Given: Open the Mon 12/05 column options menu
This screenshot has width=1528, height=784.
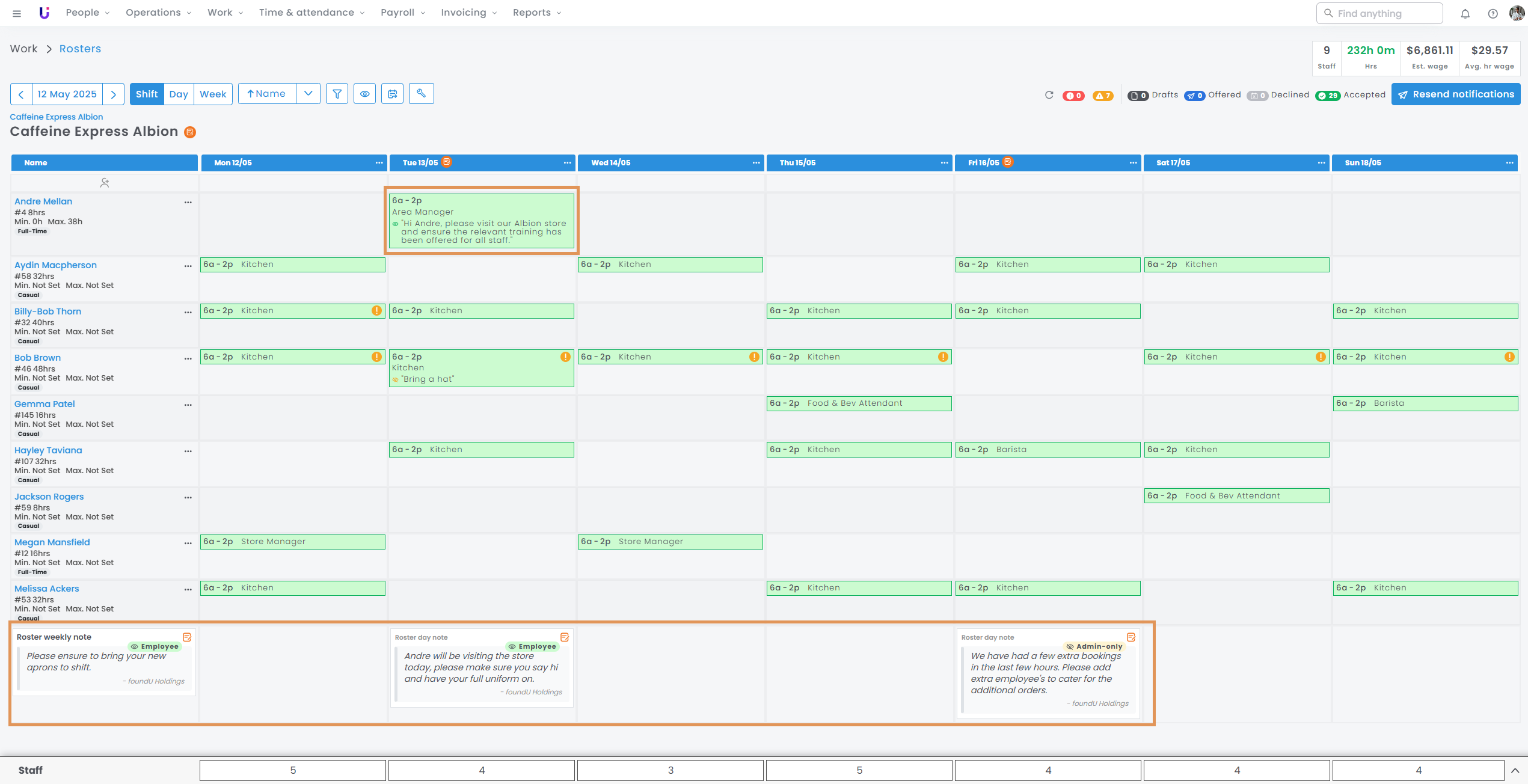Looking at the screenshot, I should pyautogui.click(x=379, y=163).
